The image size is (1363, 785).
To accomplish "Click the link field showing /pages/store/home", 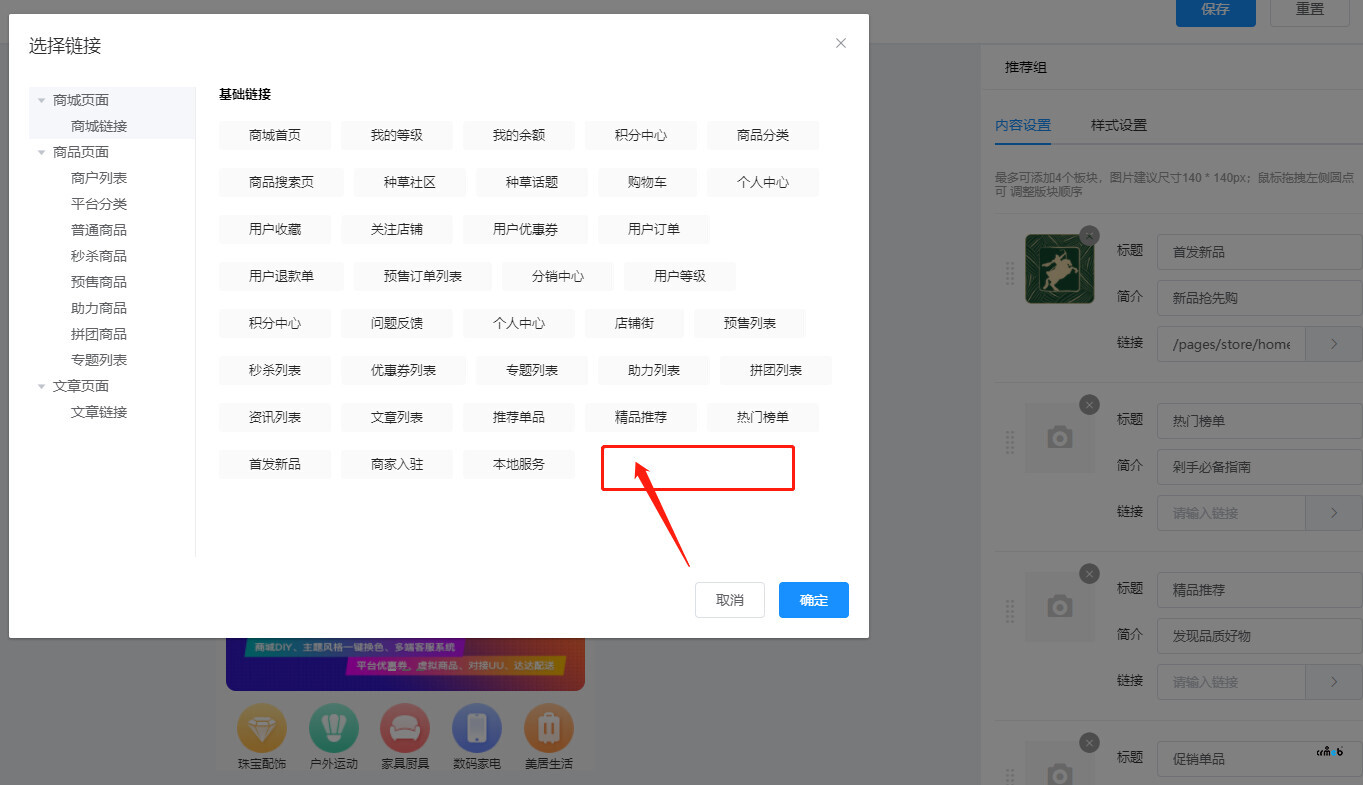I will pyautogui.click(x=1232, y=343).
